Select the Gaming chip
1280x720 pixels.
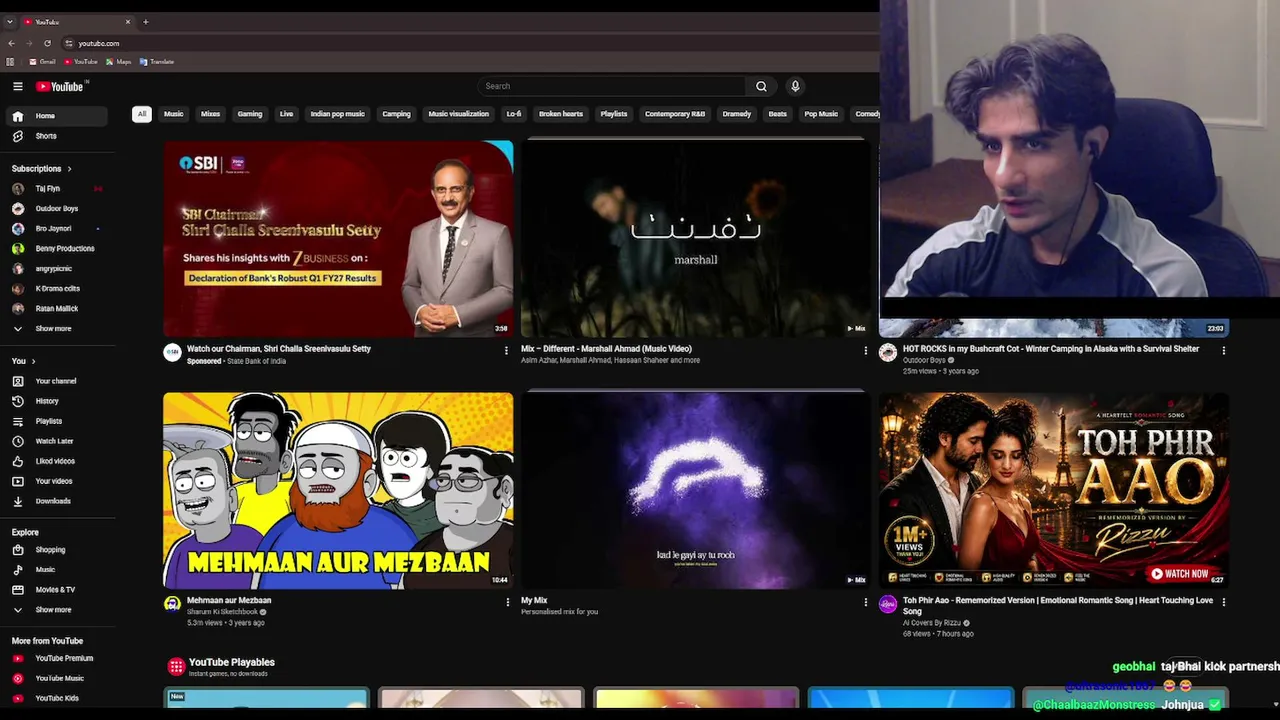click(x=250, y=114)
